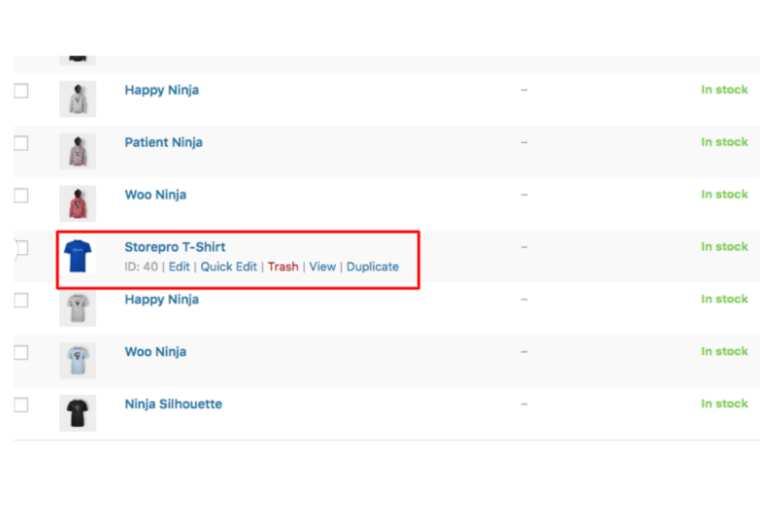Open Quick Edit for Storepro T-Shirt
The image size is (760, 507).
[229, 267]
